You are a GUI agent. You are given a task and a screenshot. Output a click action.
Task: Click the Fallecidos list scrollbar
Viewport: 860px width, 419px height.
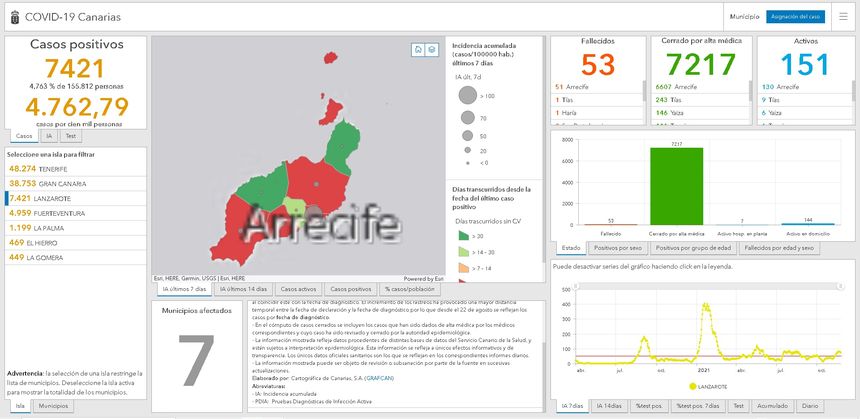(644, 92)
